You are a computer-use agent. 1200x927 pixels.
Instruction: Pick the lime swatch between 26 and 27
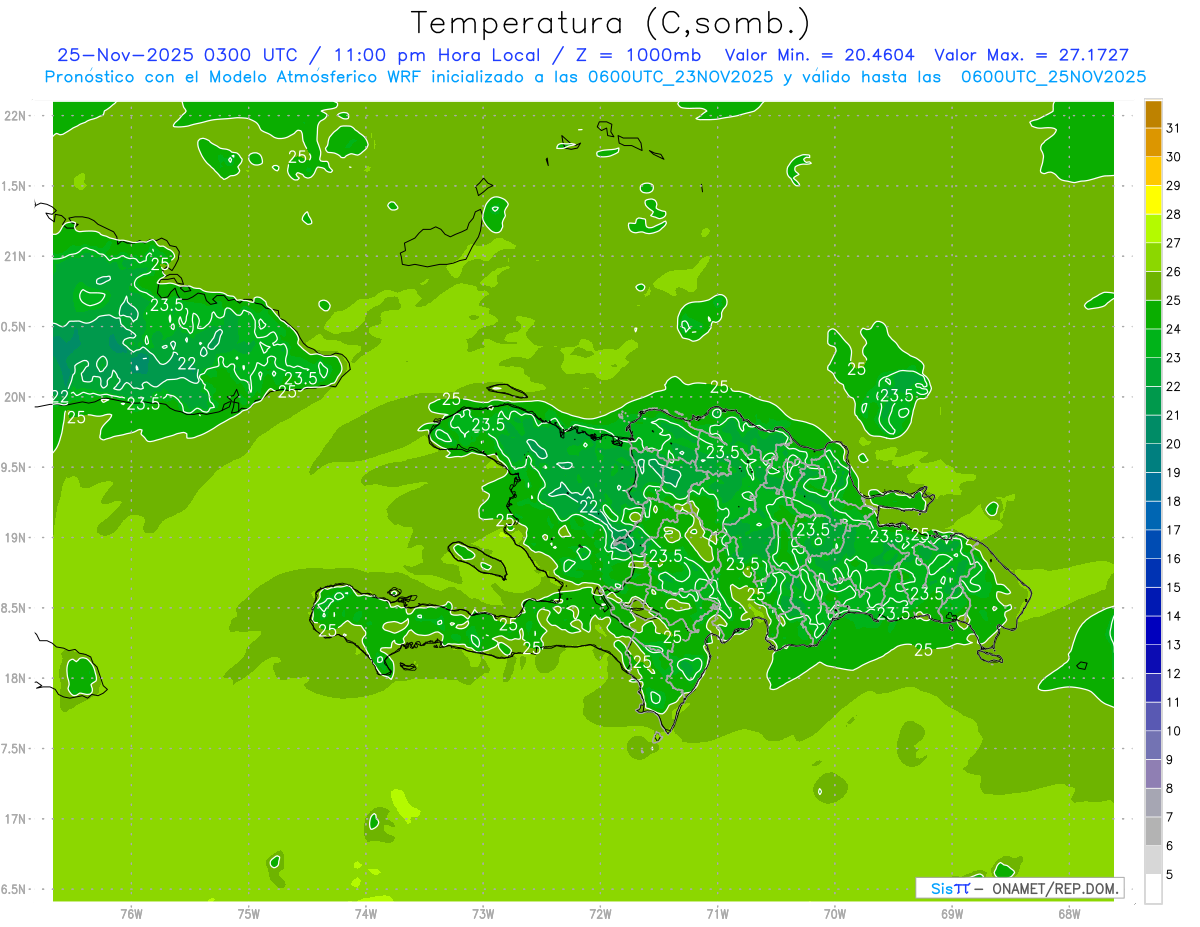1153,258
